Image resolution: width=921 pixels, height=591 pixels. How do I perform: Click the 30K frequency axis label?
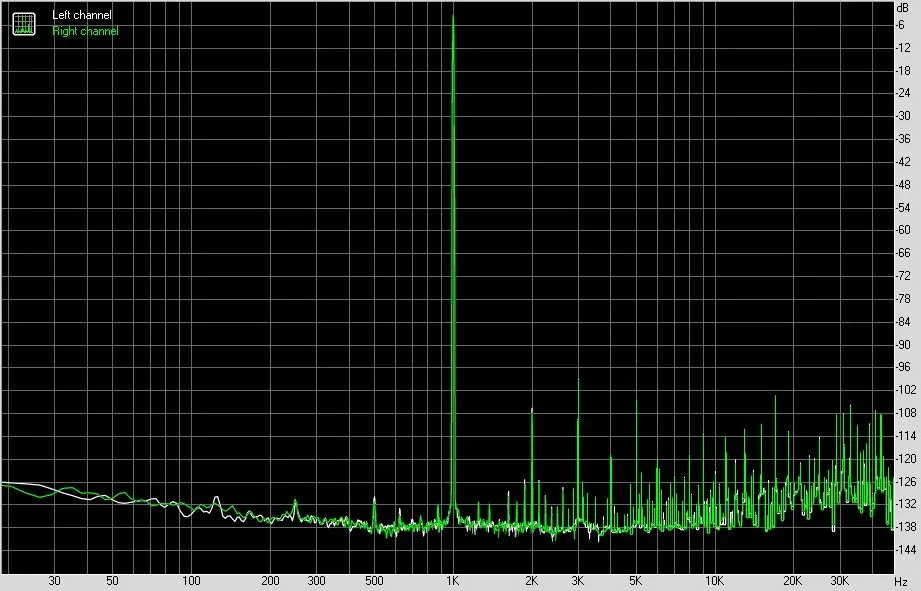pyautogui.click(x=839, y=581)
